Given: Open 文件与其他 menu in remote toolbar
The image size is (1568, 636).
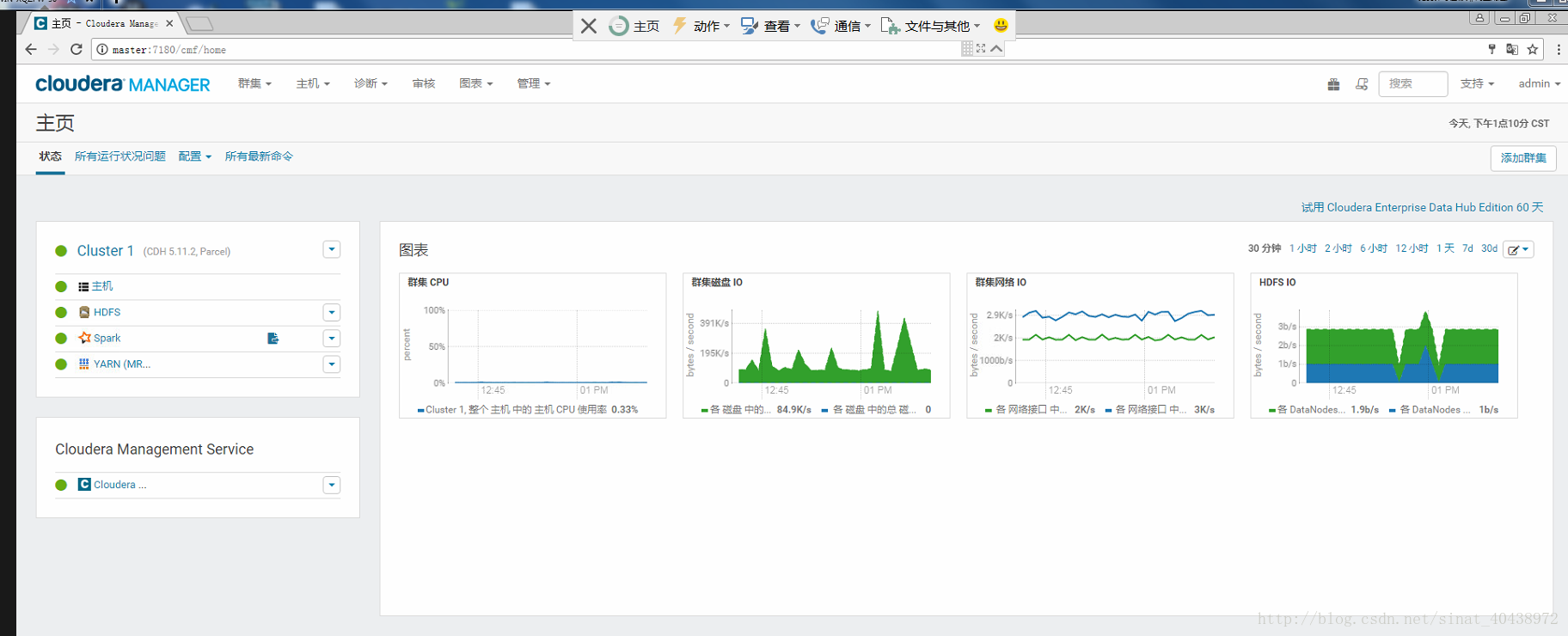Looking at the screenshot, I should (x=931, y=26).
